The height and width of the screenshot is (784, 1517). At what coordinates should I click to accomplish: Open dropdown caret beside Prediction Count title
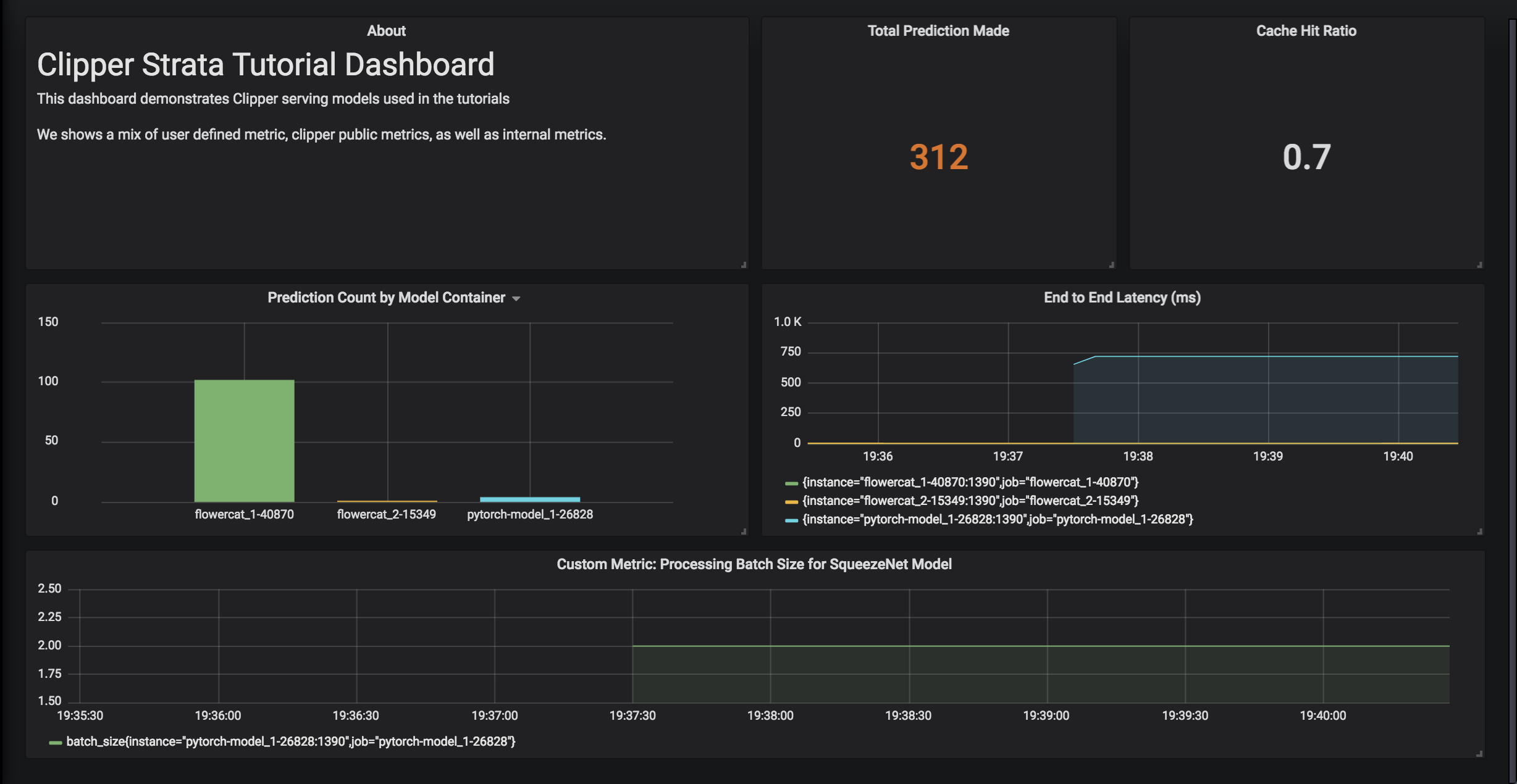coord(516,299)
